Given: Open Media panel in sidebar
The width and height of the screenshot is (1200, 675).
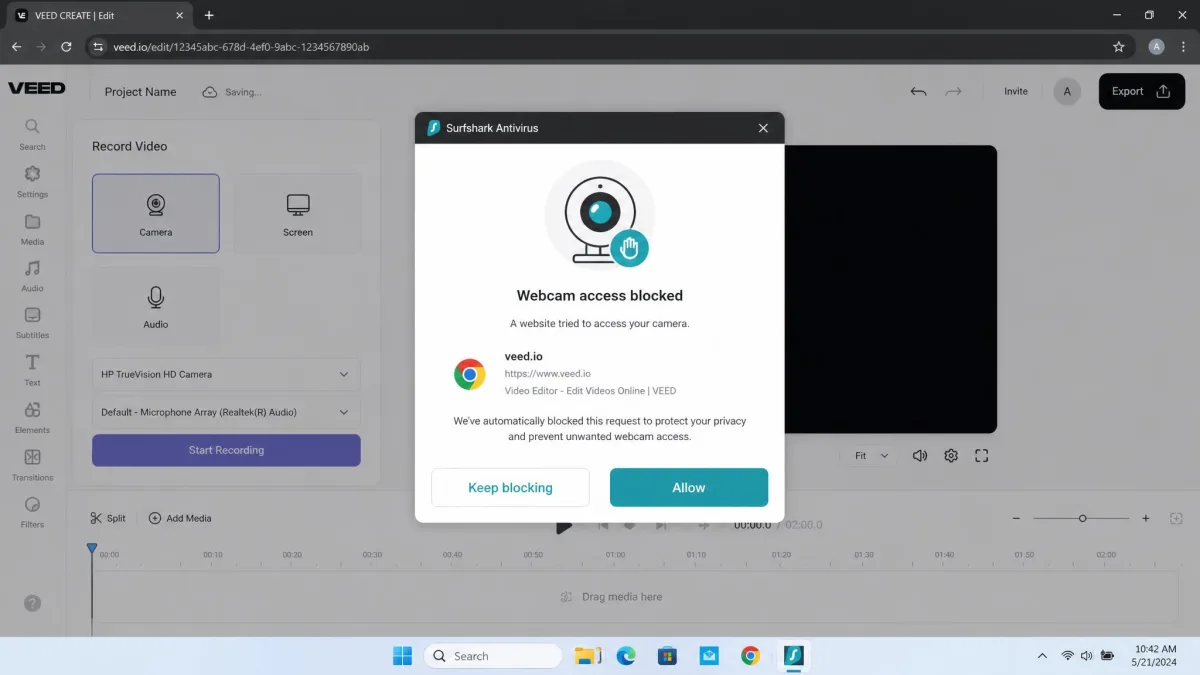Looking at the screenshot, I should point(32,228).
